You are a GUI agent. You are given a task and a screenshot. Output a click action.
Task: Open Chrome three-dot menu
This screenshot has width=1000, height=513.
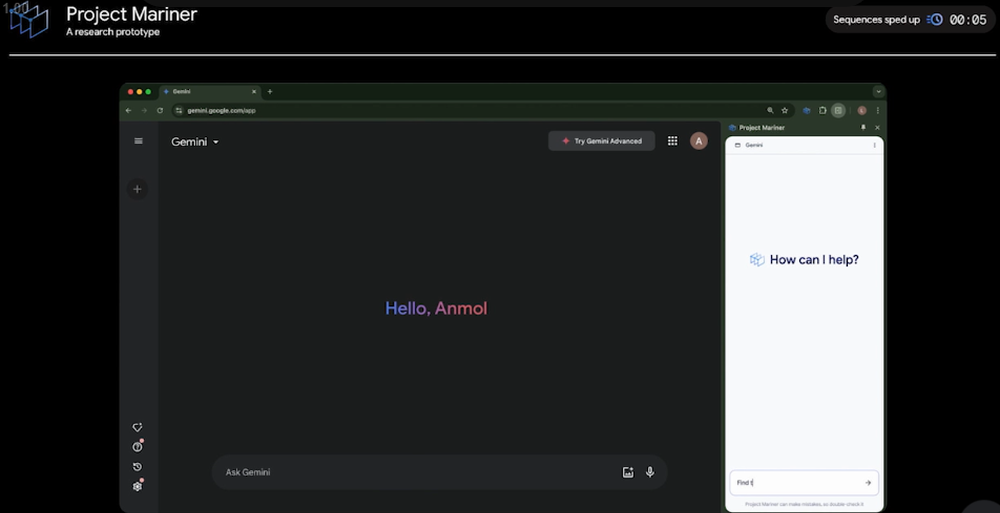tap(878, 110)
